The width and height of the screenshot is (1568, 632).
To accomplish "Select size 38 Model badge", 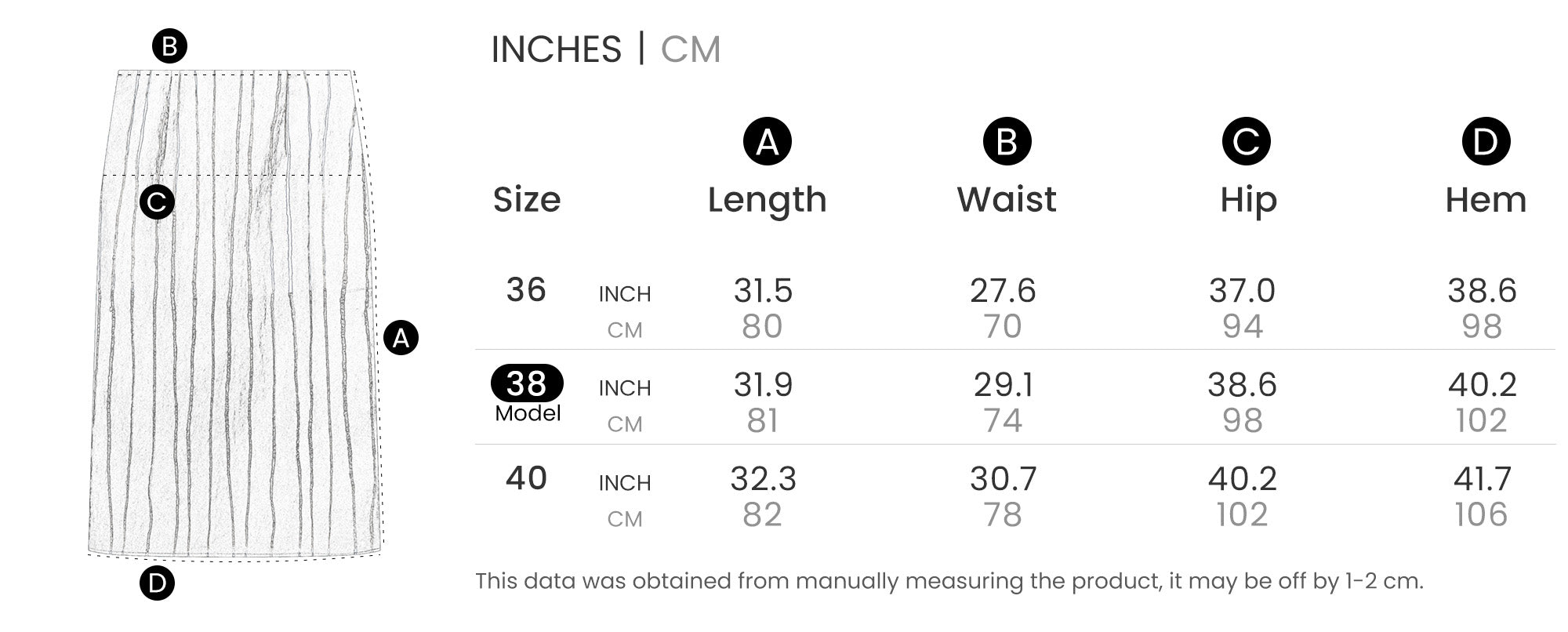I will tap(527, 384).
